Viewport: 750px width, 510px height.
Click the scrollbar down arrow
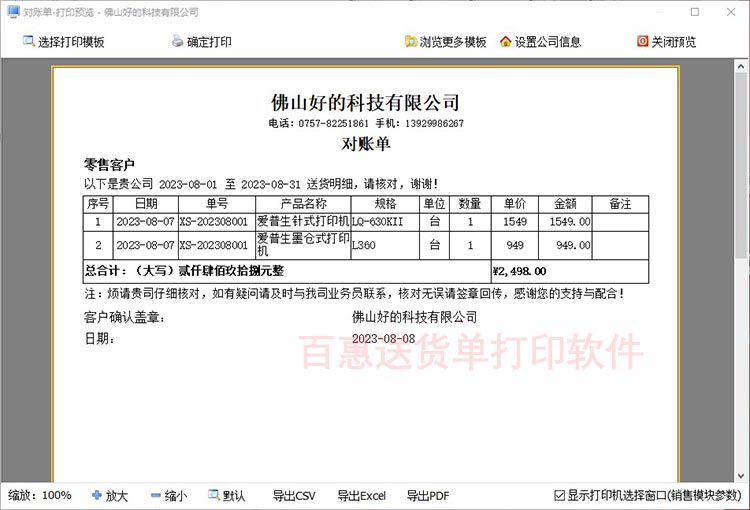741,476
